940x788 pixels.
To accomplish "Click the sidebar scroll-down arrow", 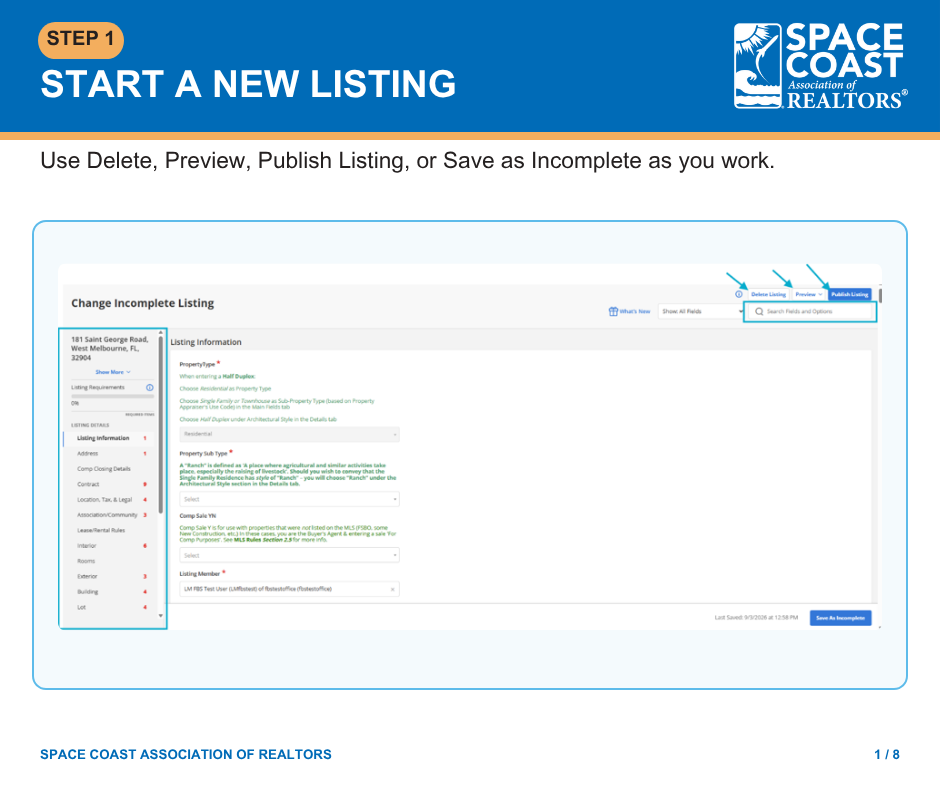I will point(161,616).
